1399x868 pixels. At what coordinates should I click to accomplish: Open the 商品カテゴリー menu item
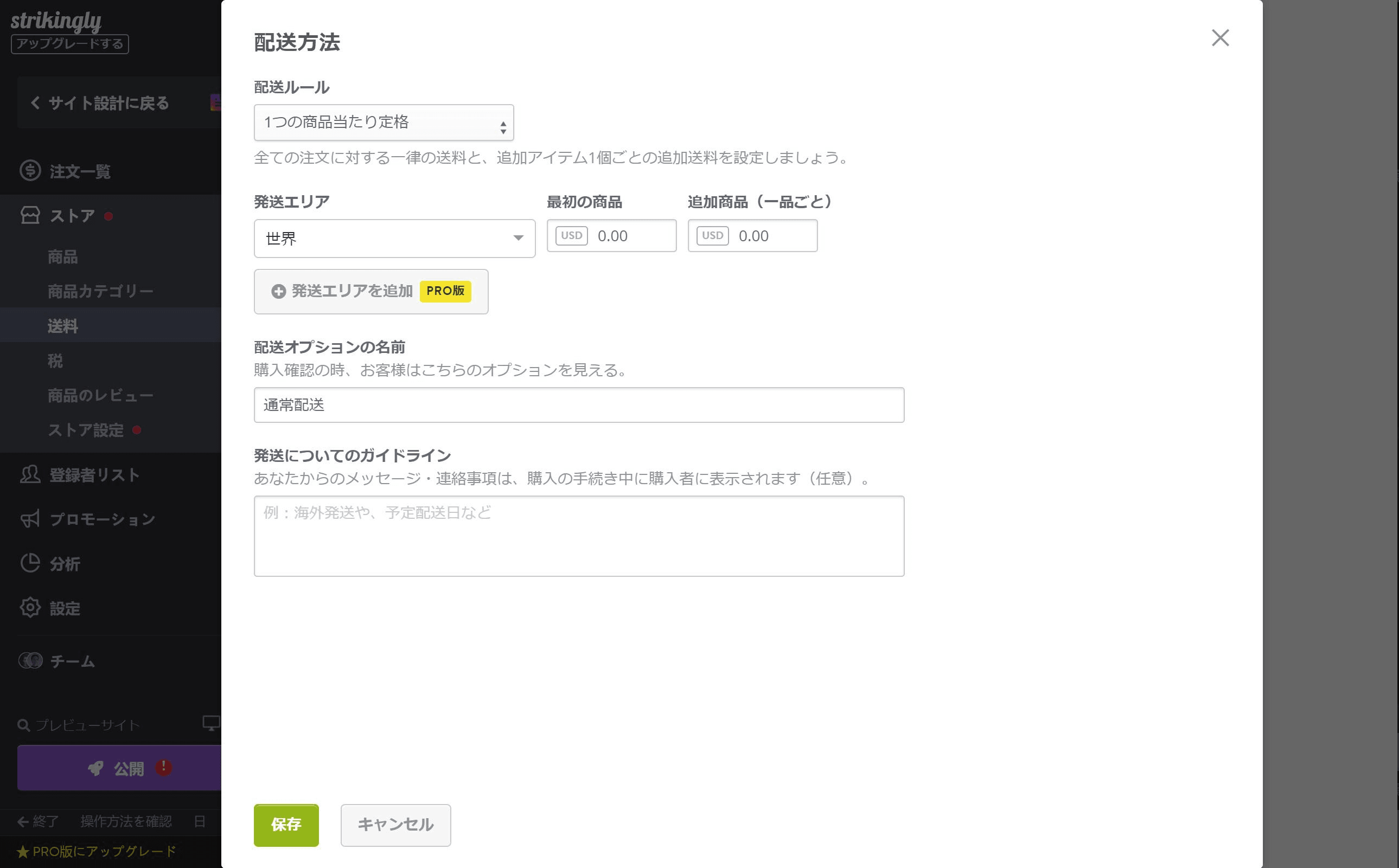(x=100, y=291)
